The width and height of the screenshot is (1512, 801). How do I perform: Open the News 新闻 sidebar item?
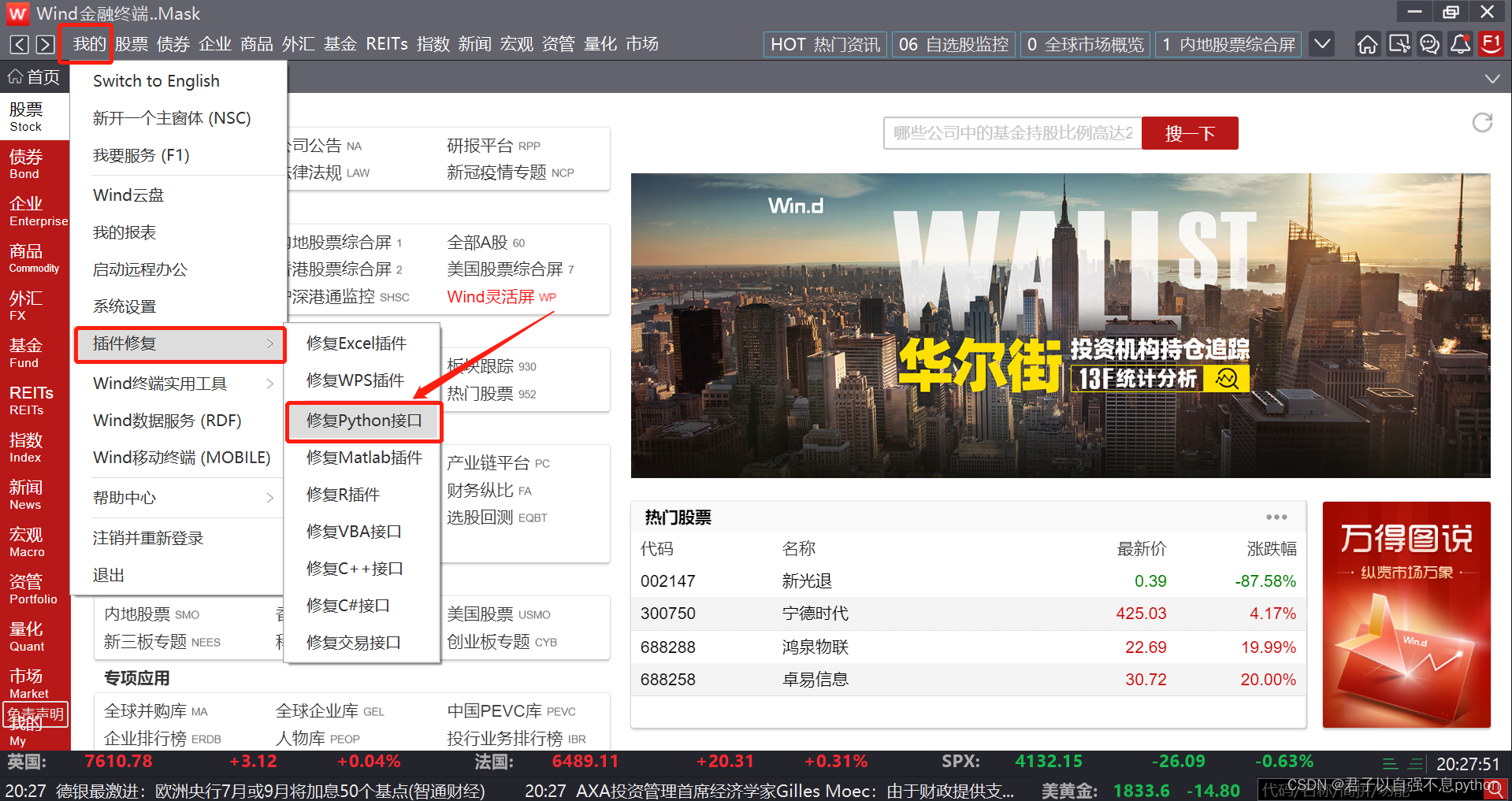tap(35, 495)
